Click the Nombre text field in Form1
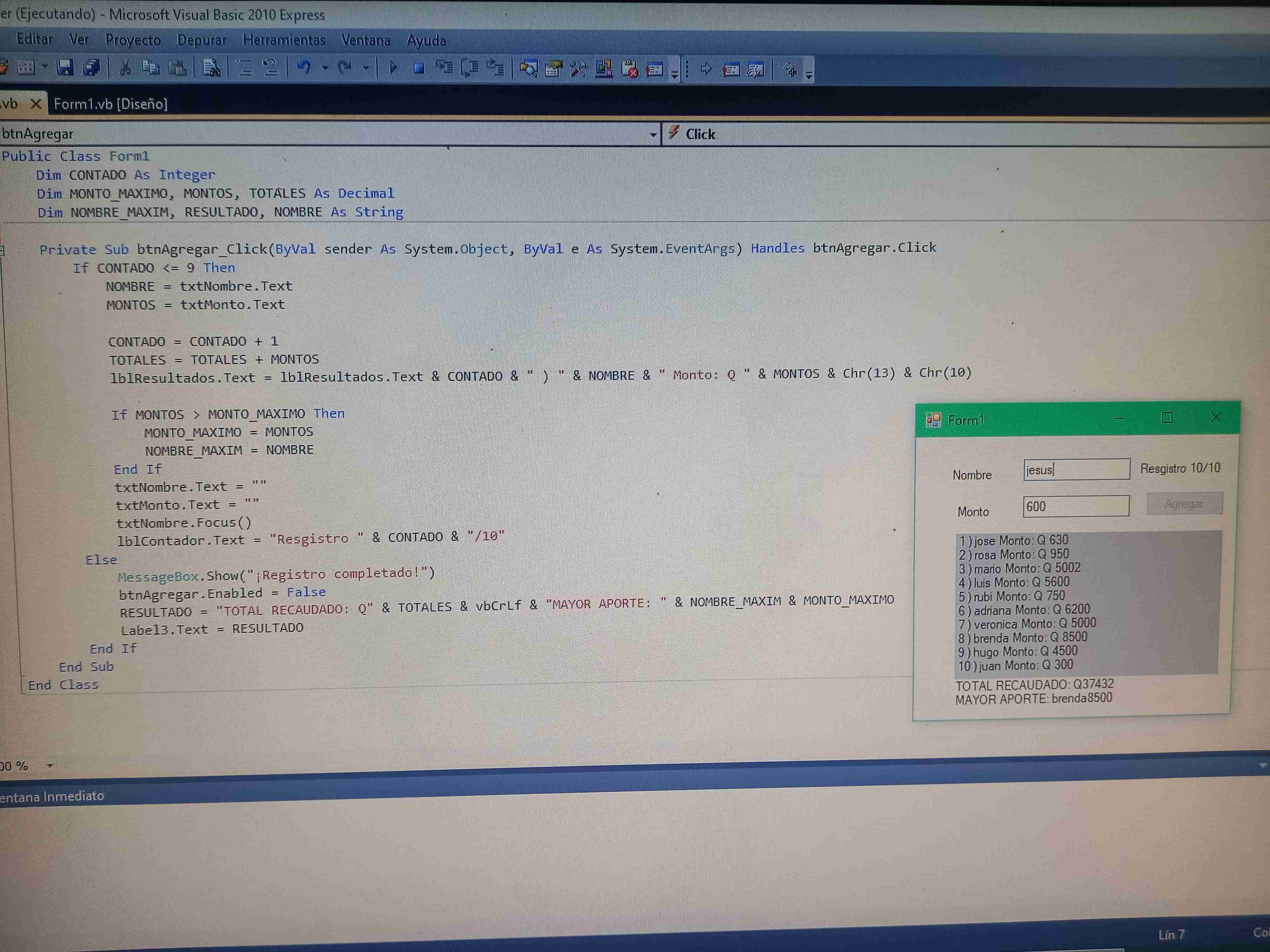This screenshot has height=952, width=1270. click(x=1077, y=469)
